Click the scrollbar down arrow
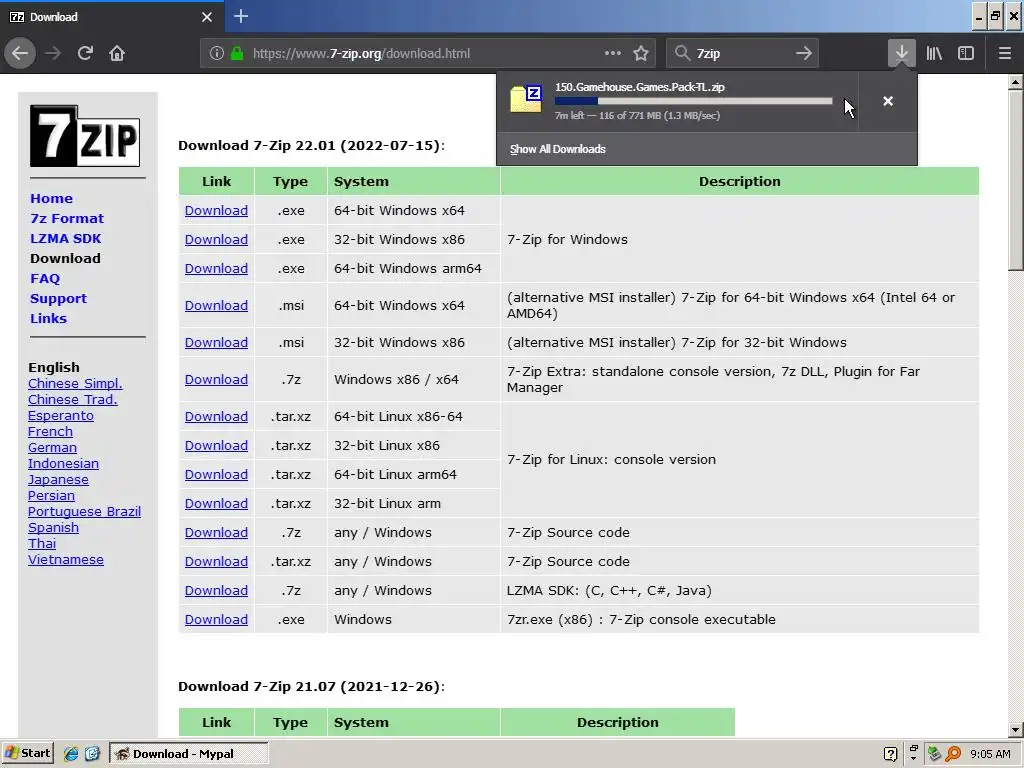Viewport: 1024px width, 768px height. pyautogui.click(x=1015, y=730)
